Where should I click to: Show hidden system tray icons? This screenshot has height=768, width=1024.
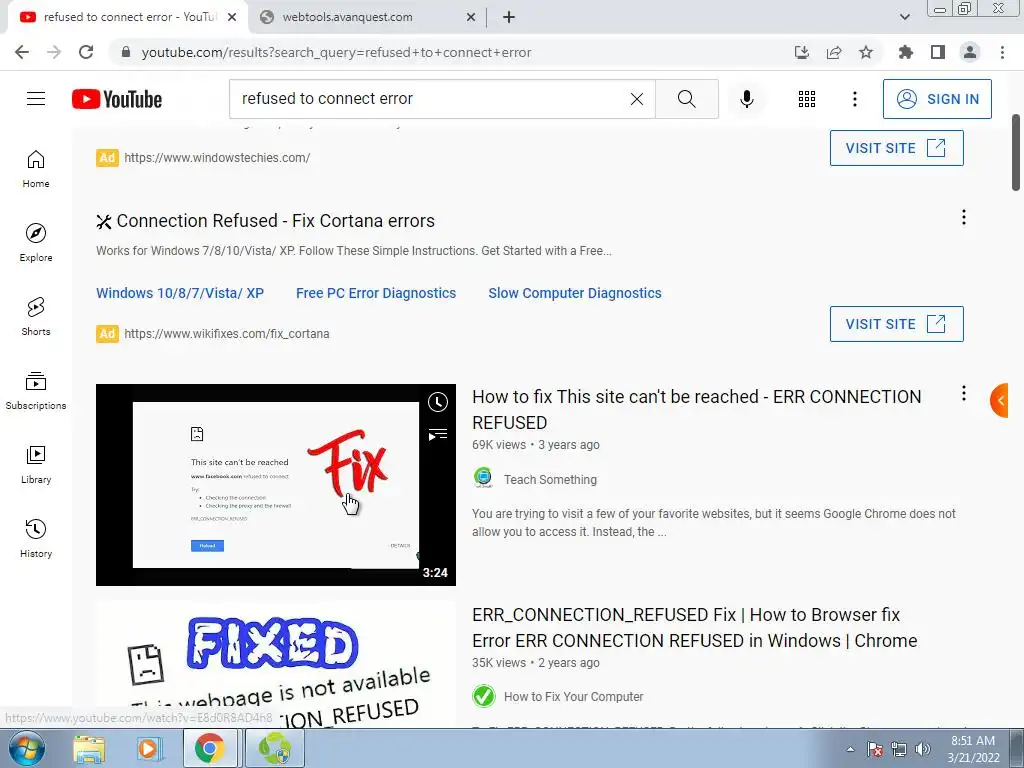pos(850,749)
